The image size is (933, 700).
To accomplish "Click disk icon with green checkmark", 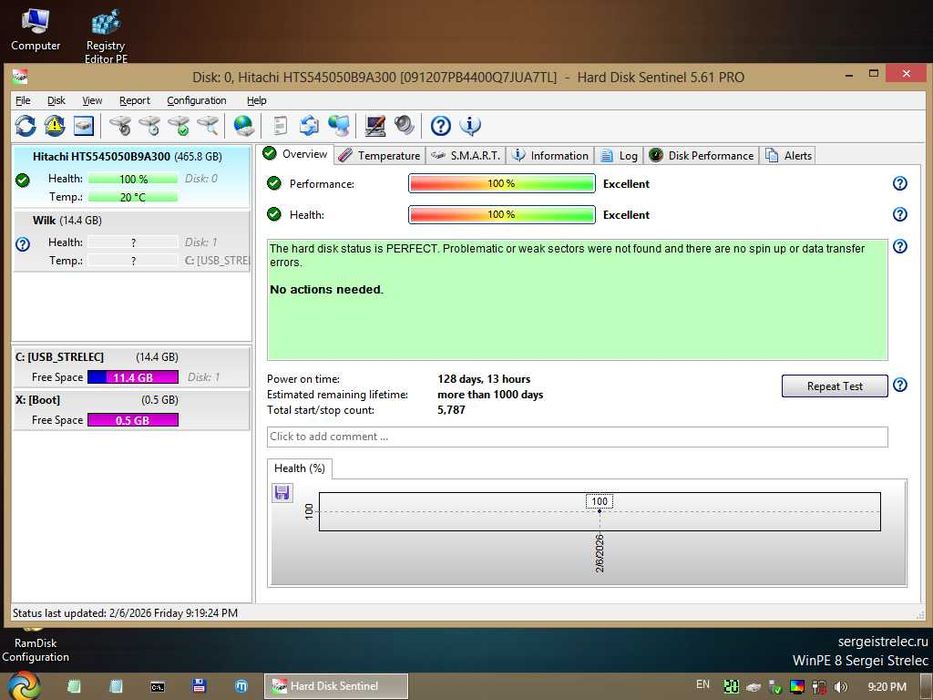I will pos(179,126).
